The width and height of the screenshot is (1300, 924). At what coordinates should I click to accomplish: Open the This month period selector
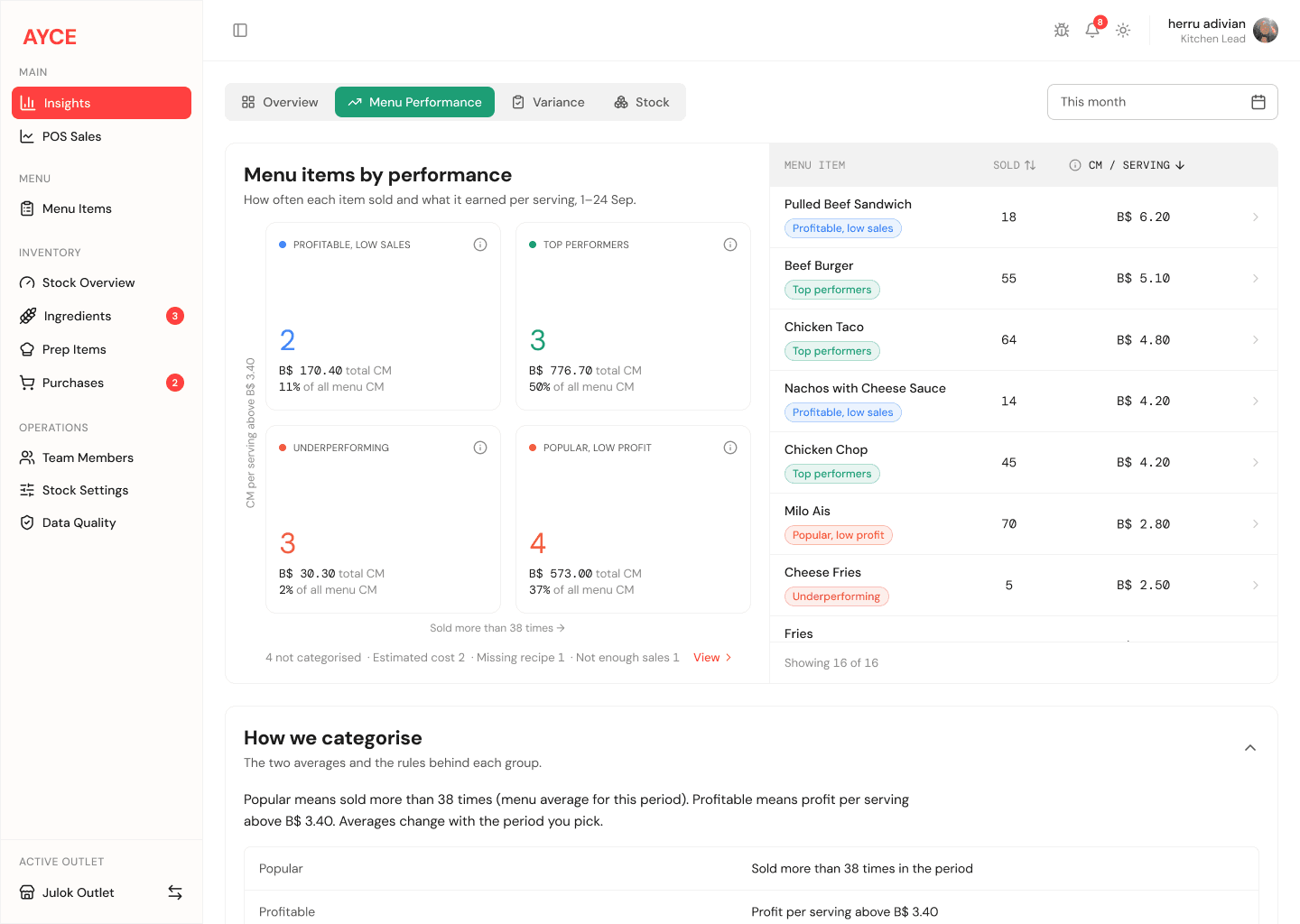pyautogui.click(x=1163, y=102)
